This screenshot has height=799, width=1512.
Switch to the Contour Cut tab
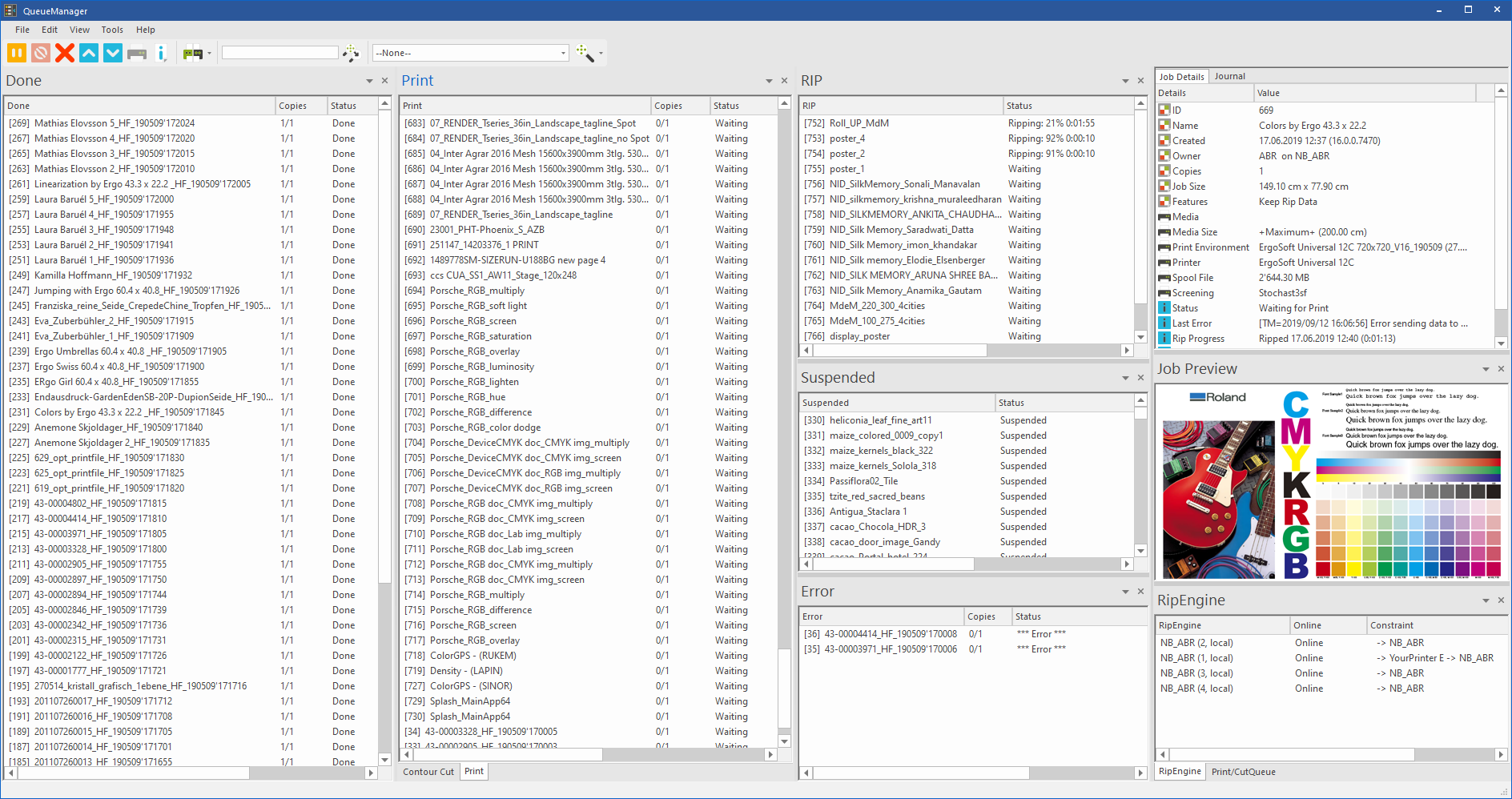428,771
